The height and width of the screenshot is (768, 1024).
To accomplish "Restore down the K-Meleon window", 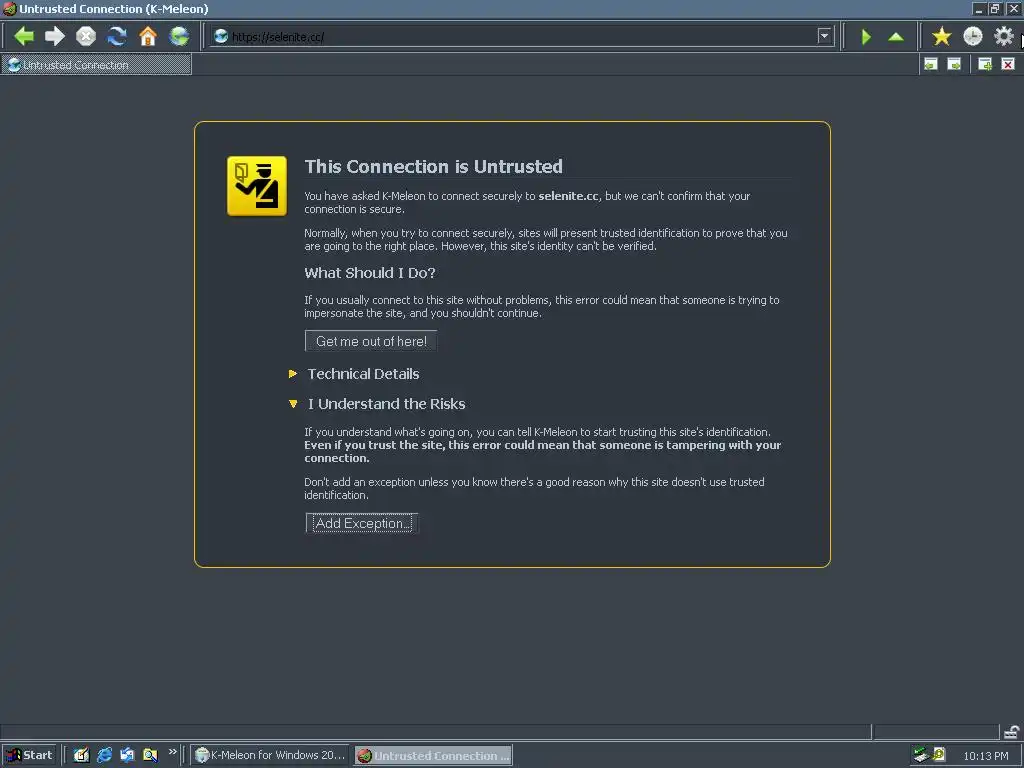I will (x=995, y=8).
